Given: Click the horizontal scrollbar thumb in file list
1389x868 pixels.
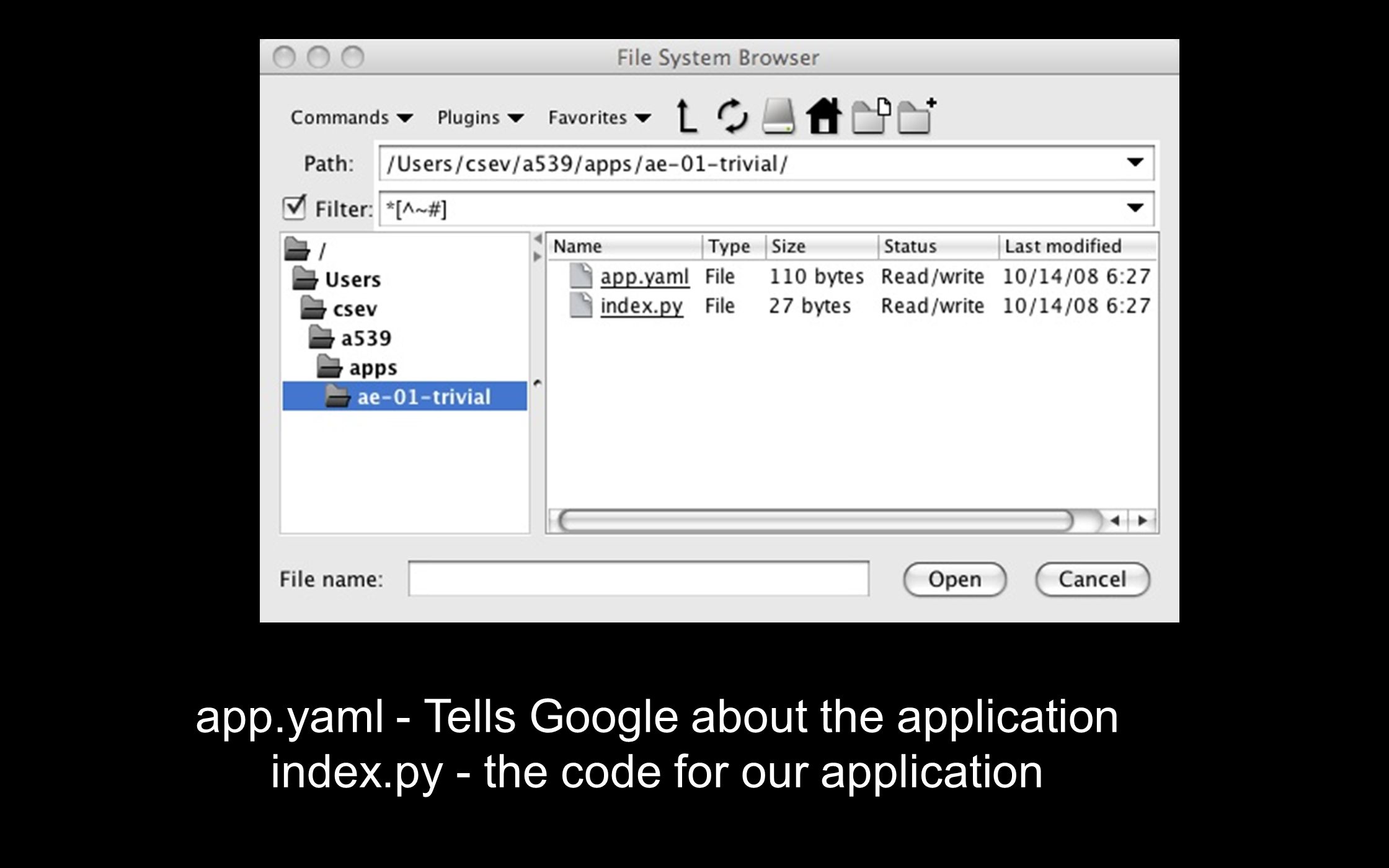Looking at the screenshot, I should tap(815, 521).
